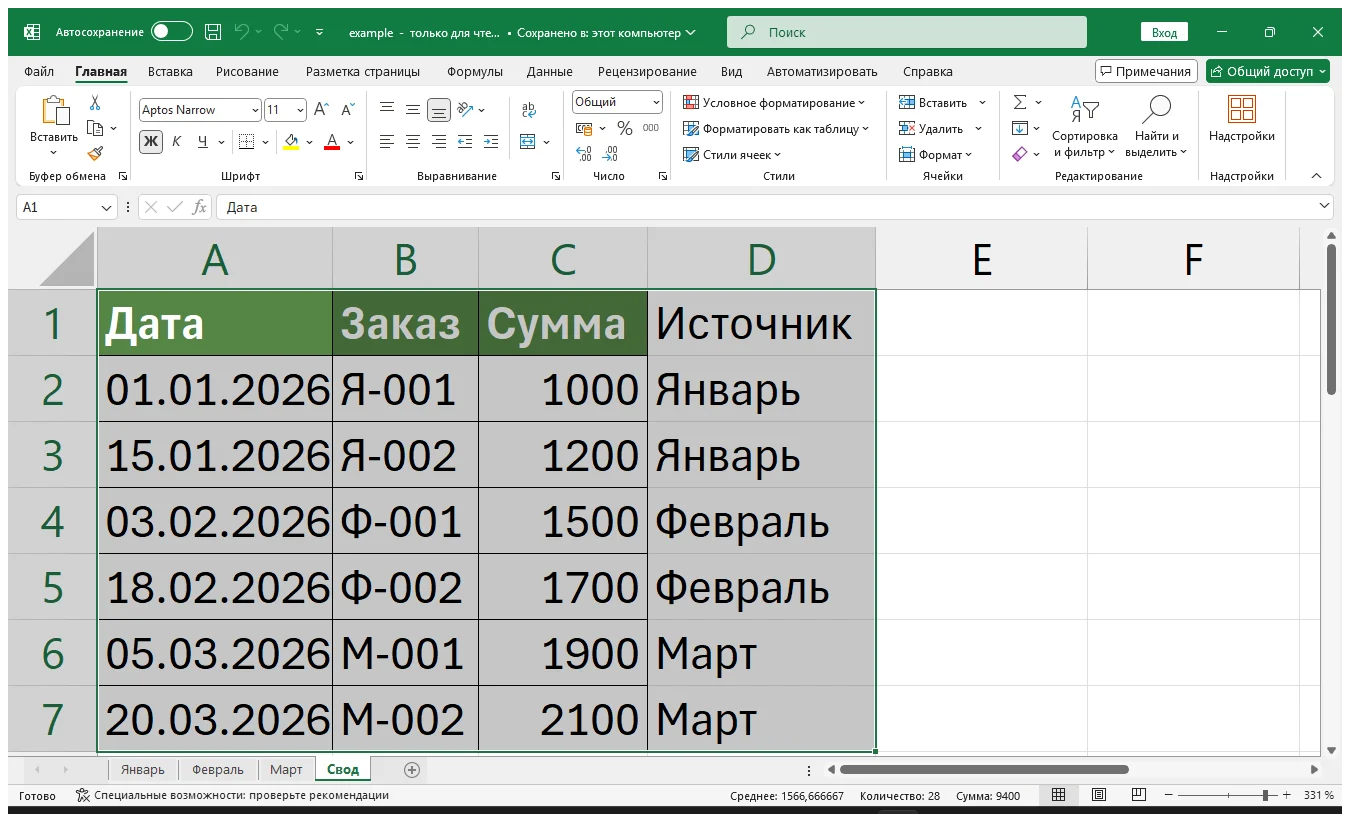Center text horizontally
This screenshot has width=1350, height=814.
413,142
